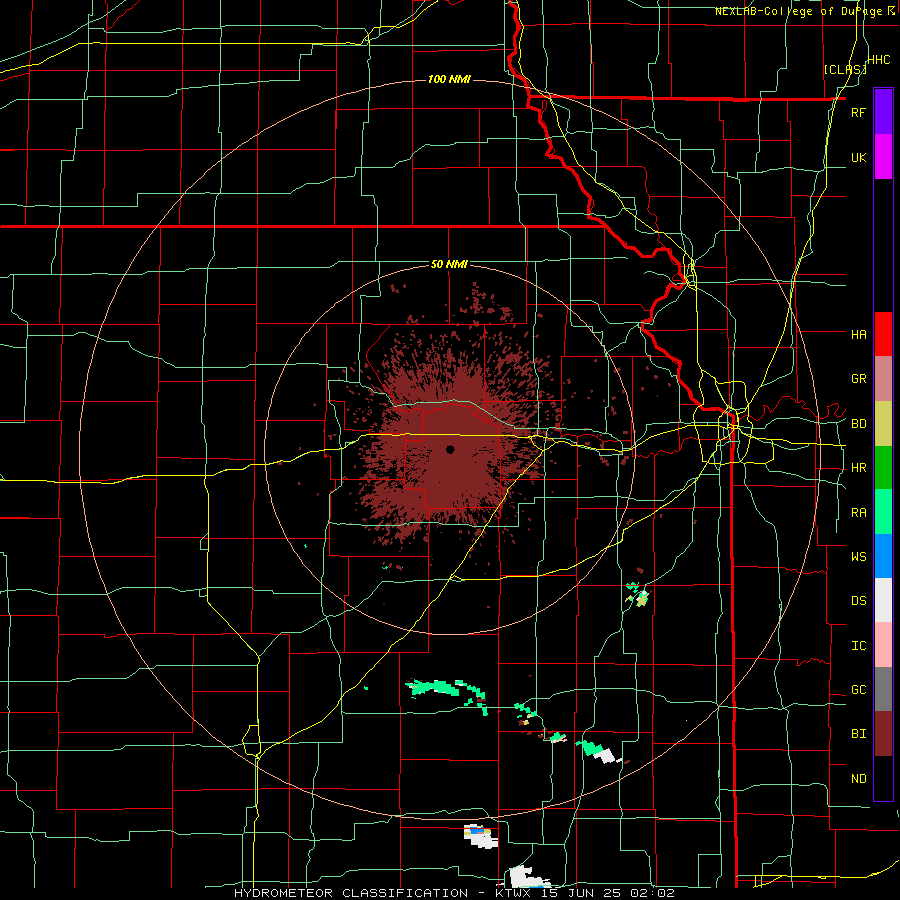Click the DS legend label
This screenshot has width=900, height=900.
[859, 600]
